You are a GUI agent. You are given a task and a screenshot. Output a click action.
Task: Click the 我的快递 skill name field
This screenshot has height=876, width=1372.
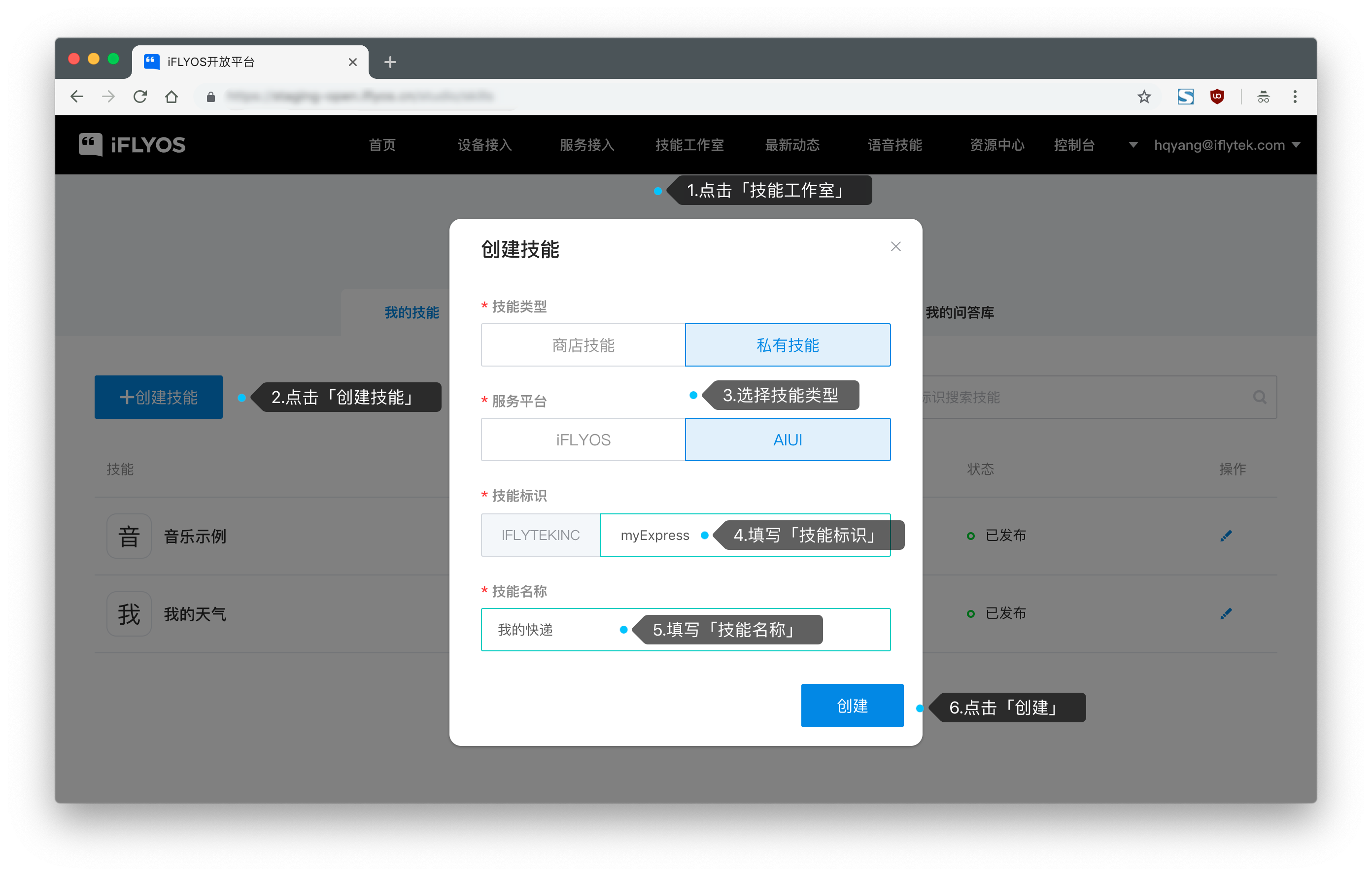[686, 629]
